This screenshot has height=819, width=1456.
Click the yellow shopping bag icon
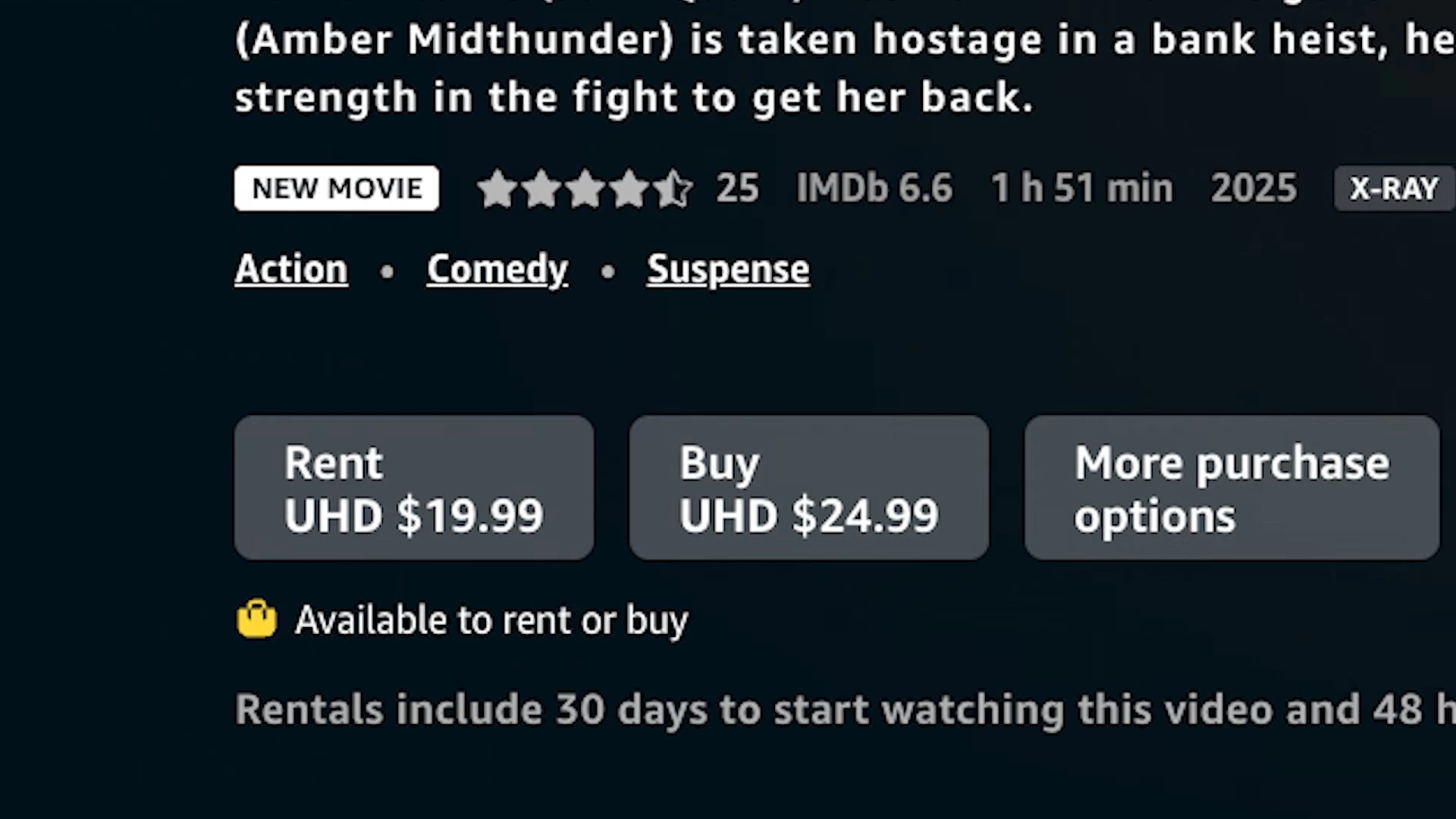256,619
